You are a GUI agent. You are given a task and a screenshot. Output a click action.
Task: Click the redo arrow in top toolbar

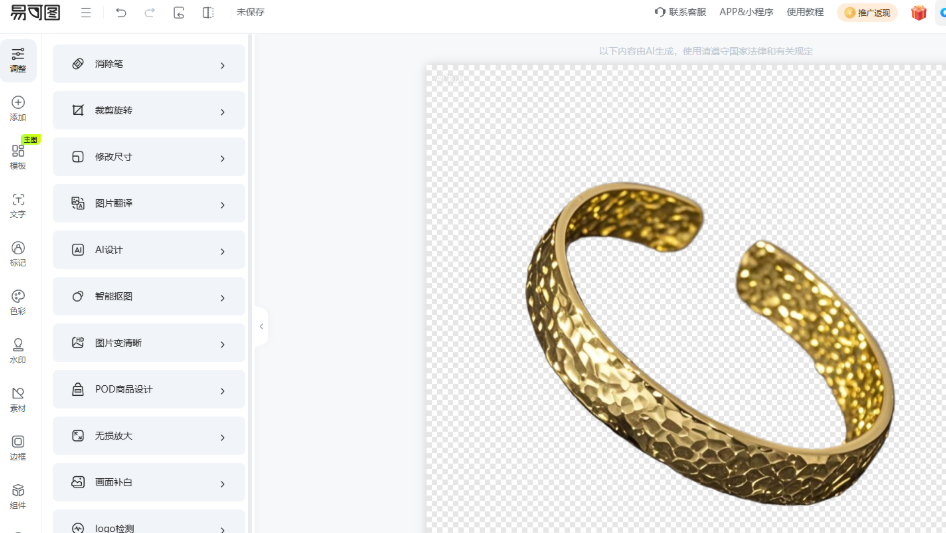click(x=150, y=13)
